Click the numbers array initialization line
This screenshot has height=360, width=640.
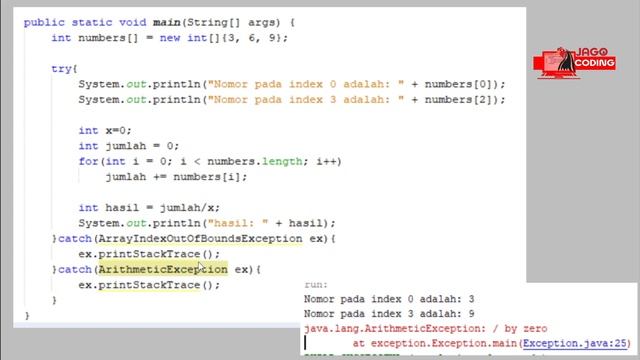point(169,38)
